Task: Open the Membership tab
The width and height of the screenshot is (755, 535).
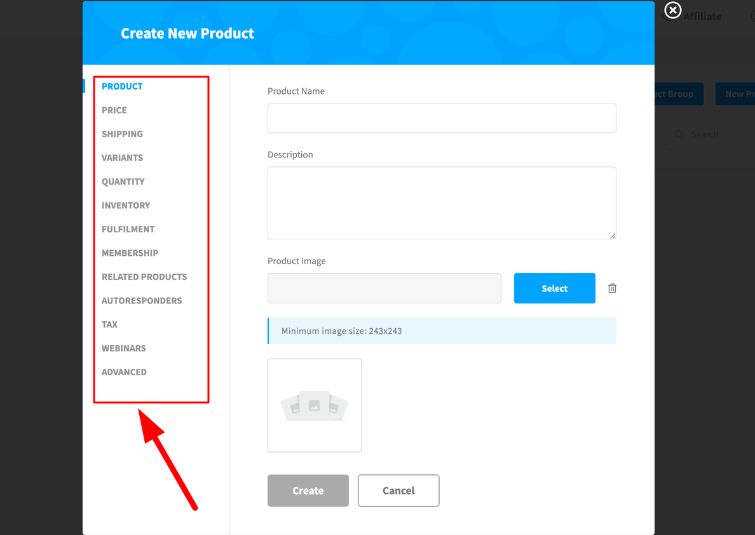Action: 130,253
